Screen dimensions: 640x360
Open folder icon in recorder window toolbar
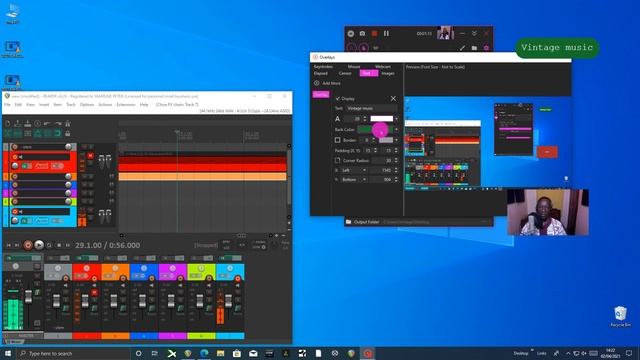474,48
